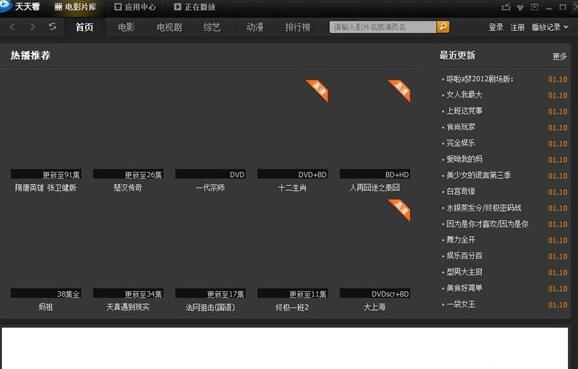Click the mini mode icon in title bar

point(535,7)
